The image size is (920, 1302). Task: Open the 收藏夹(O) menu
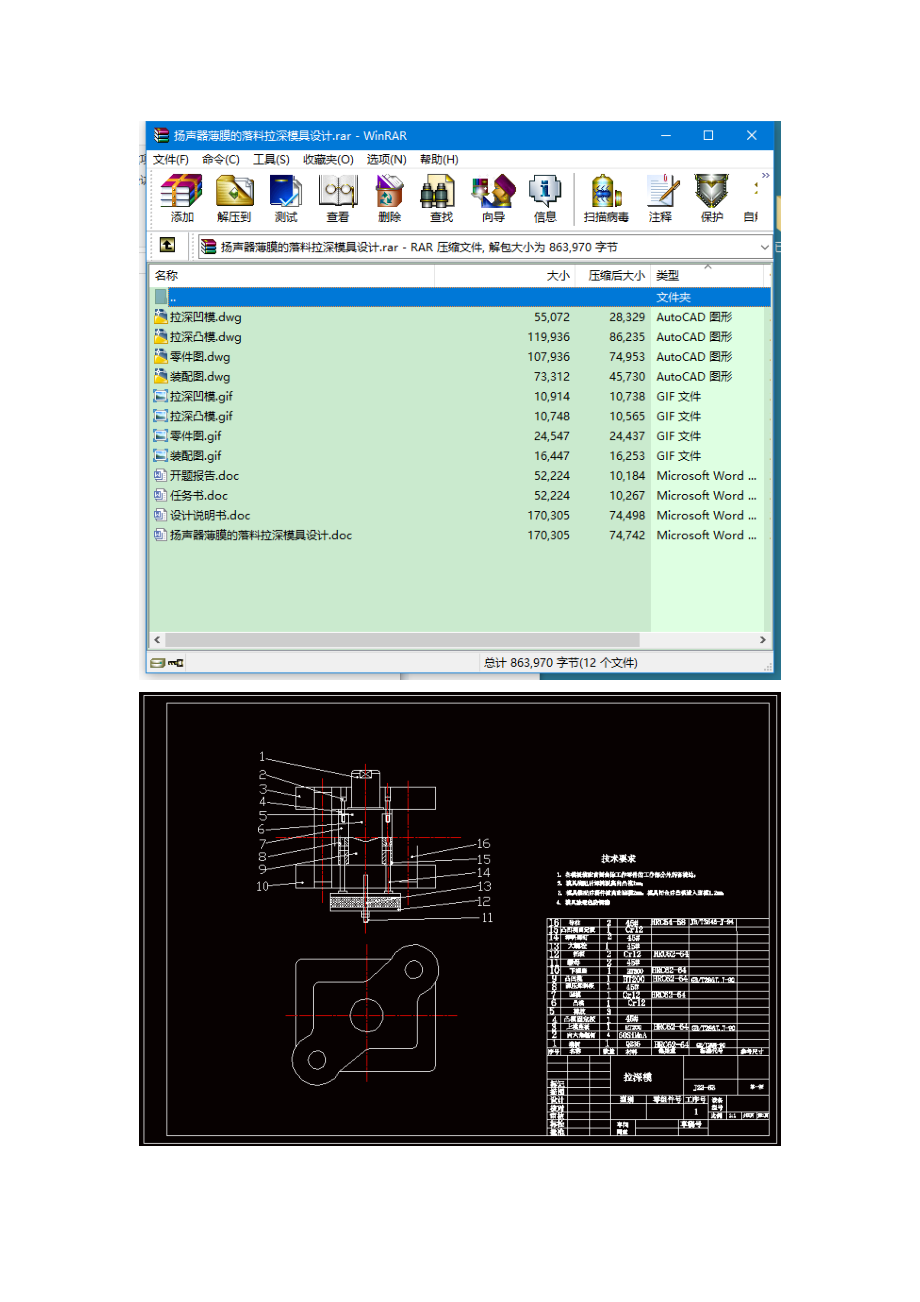point(329,159)
